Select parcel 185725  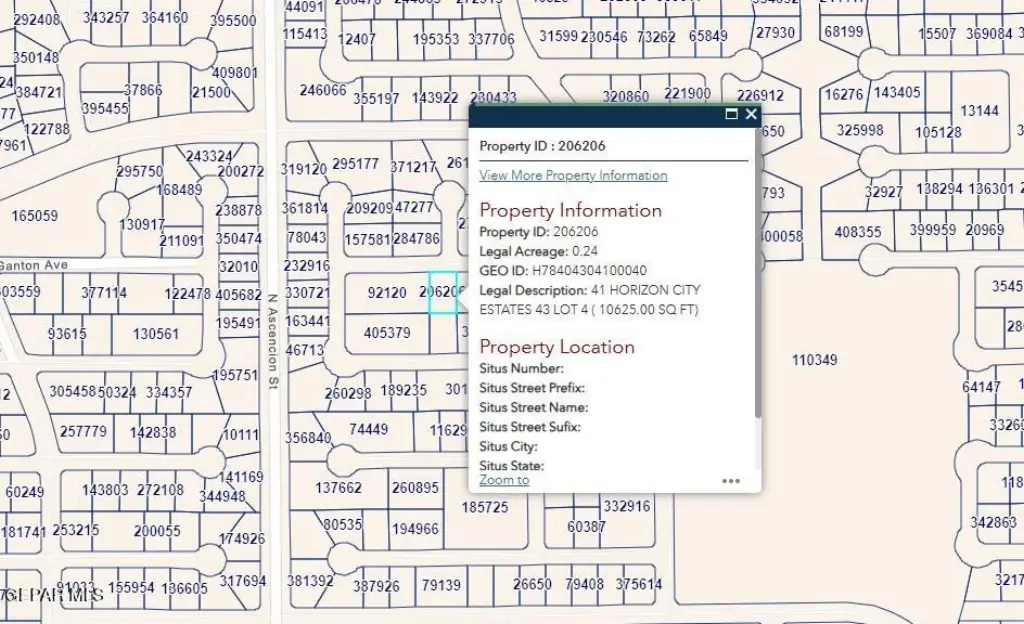click(x=485, y=508)
